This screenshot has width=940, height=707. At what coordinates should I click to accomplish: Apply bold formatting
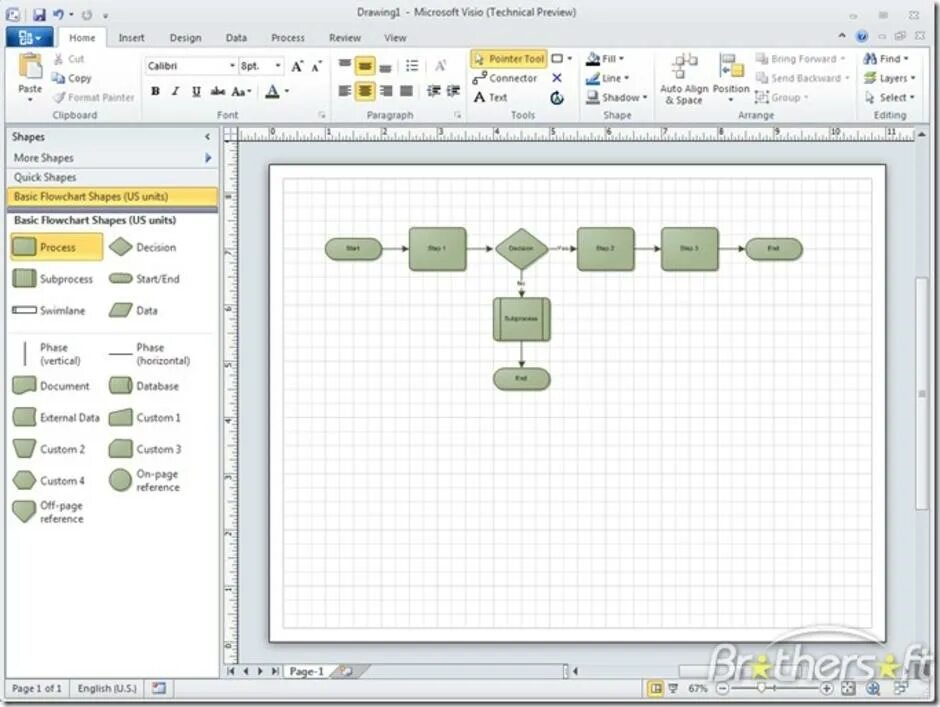[155, 90]
